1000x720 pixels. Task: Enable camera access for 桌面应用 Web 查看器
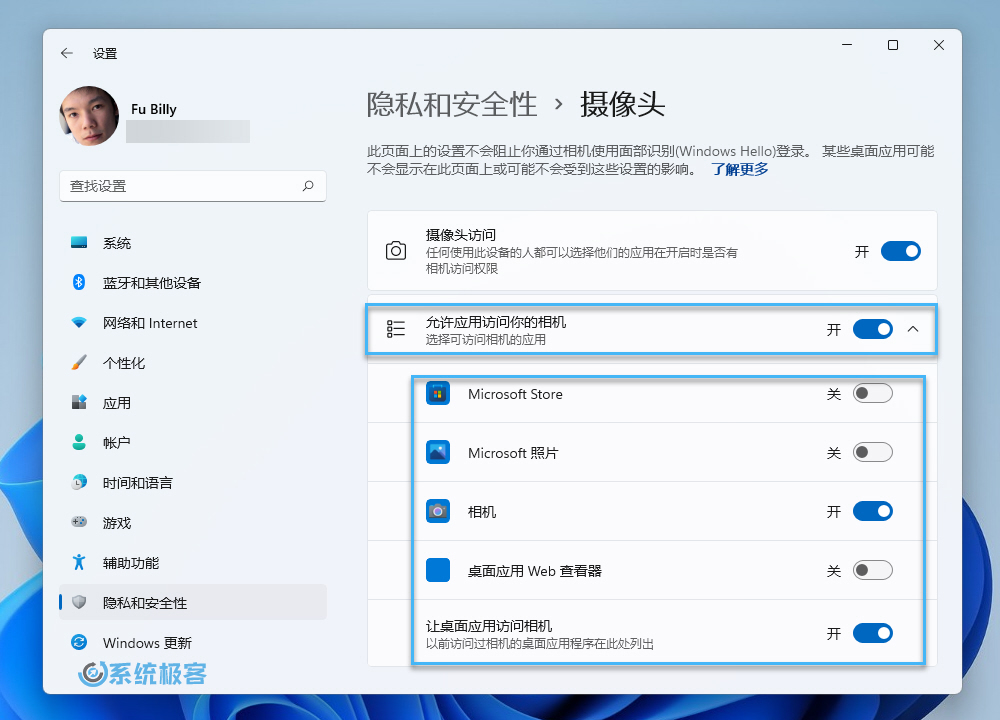[872, 570]
